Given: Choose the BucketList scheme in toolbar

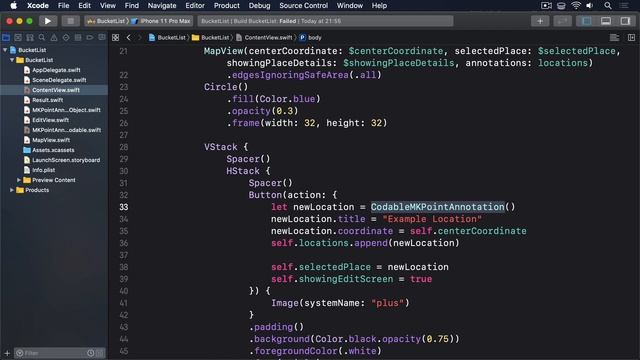Looking at the screenshot, I should [x=106, y=21].
